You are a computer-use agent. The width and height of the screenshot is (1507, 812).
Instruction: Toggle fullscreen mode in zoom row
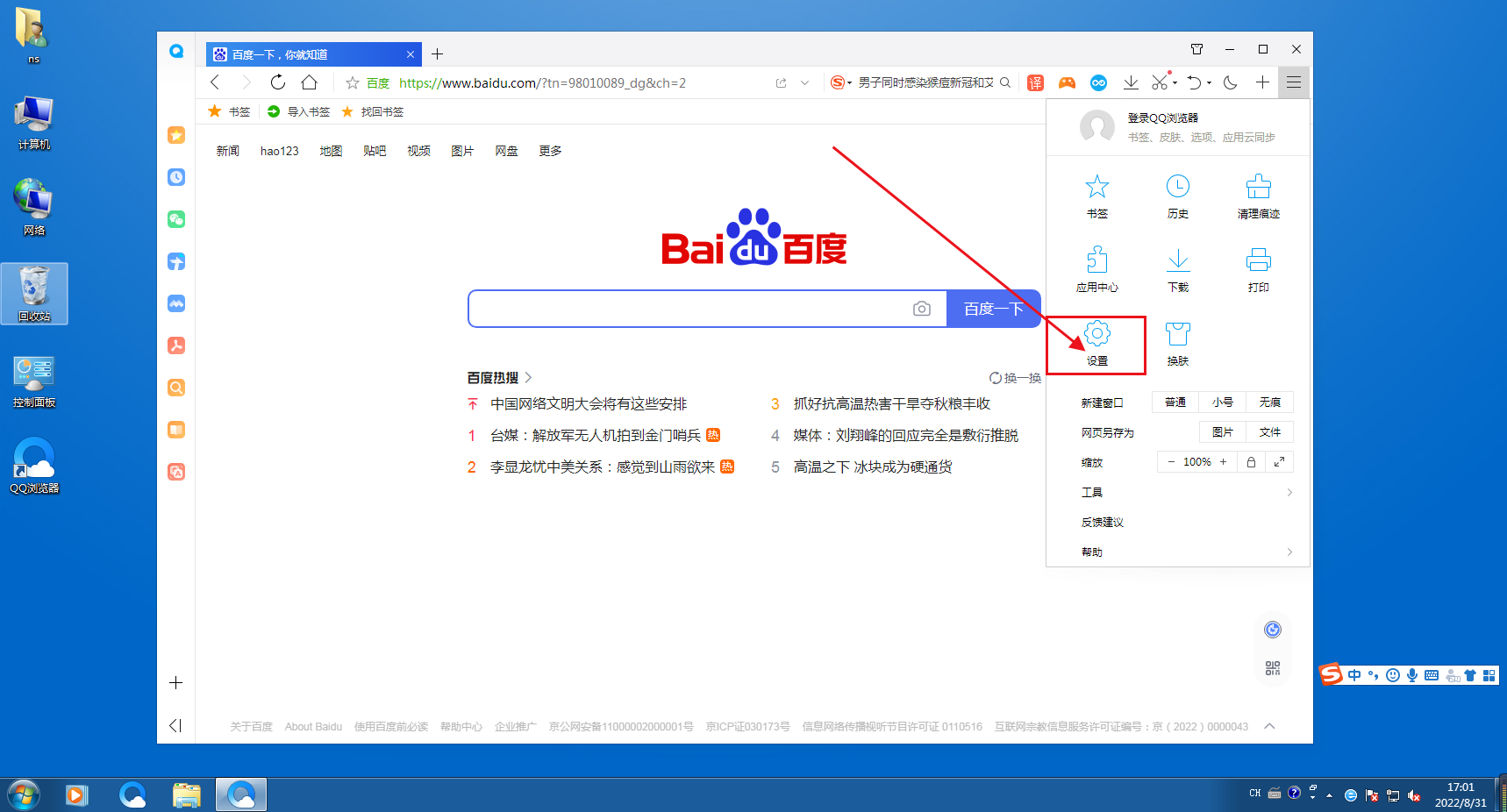tap(1279, 462)
